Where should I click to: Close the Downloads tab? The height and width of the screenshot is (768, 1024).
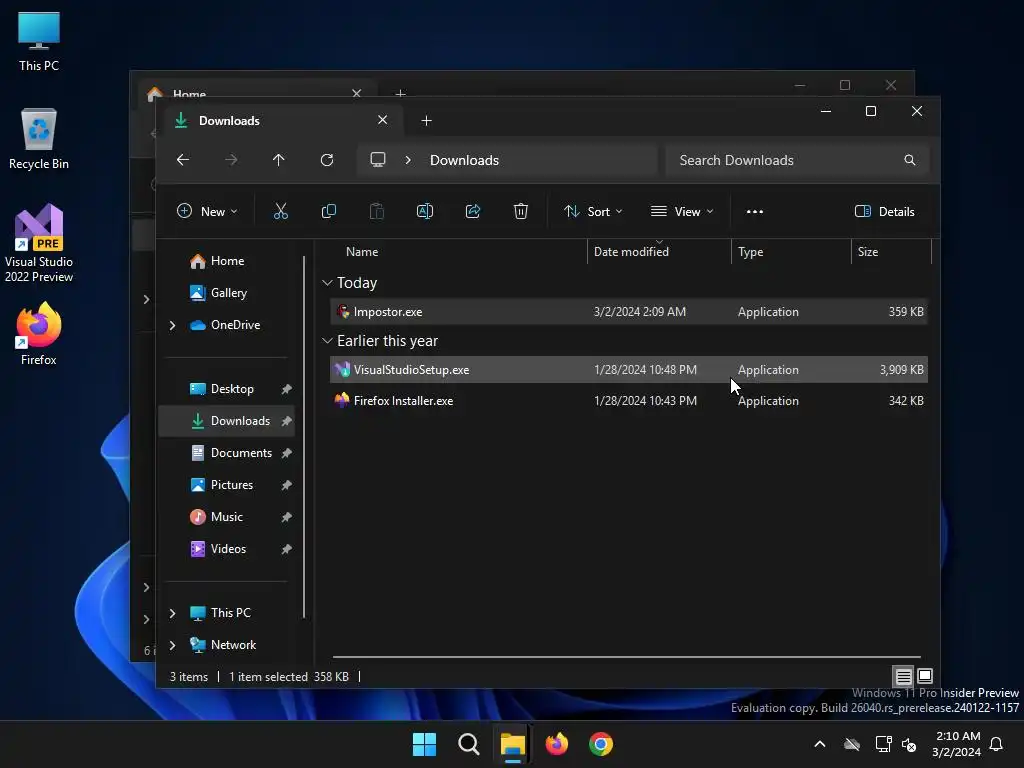click(x=382, y=120)
